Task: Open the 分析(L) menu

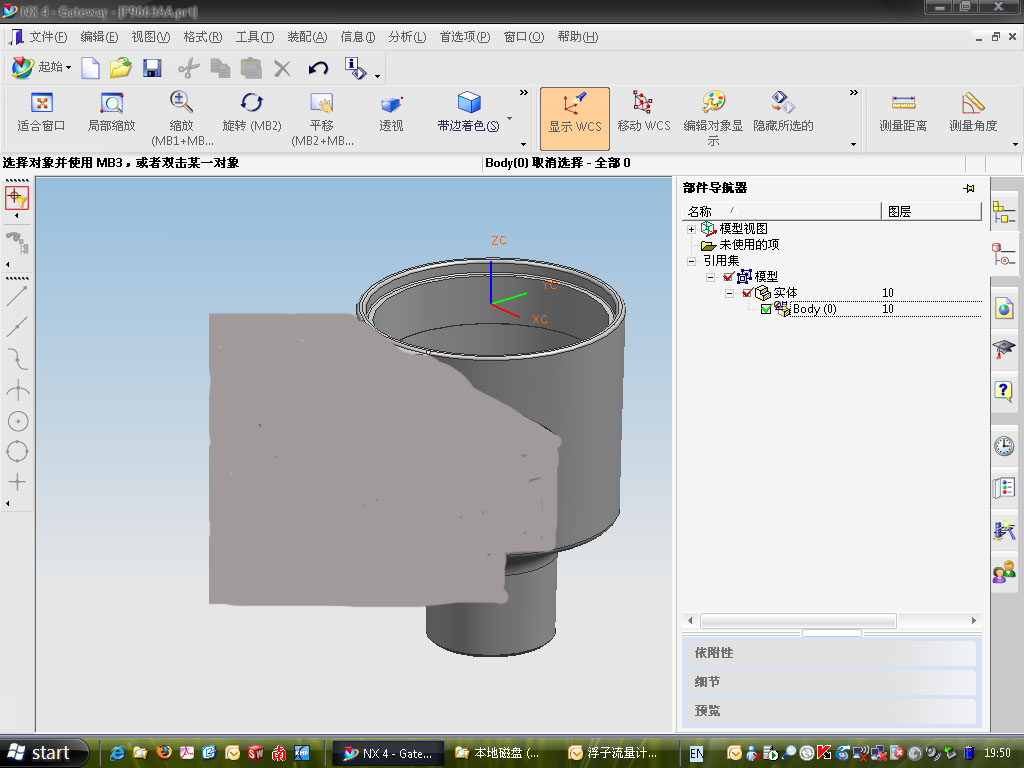Action: click(x=407, y=37)
